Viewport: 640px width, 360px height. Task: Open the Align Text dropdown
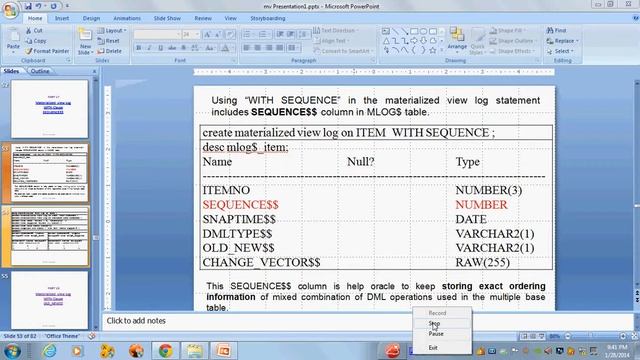pos(332,41)
